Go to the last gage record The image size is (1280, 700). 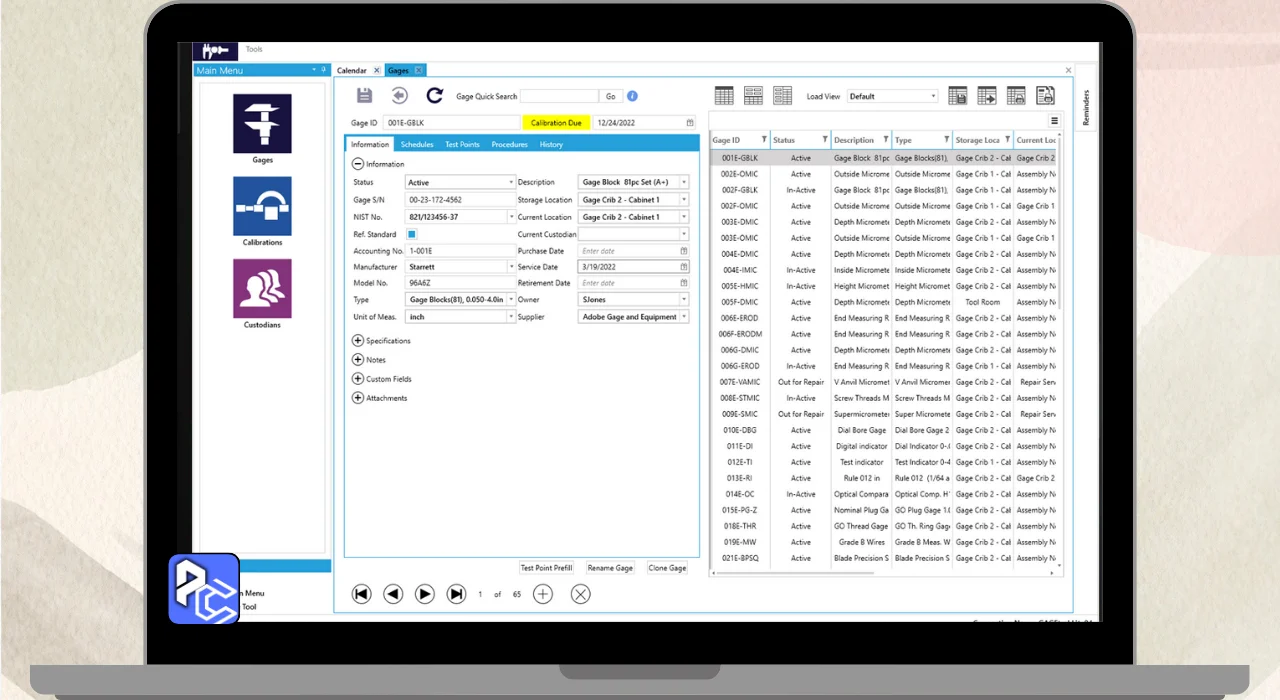pos(456,594)
